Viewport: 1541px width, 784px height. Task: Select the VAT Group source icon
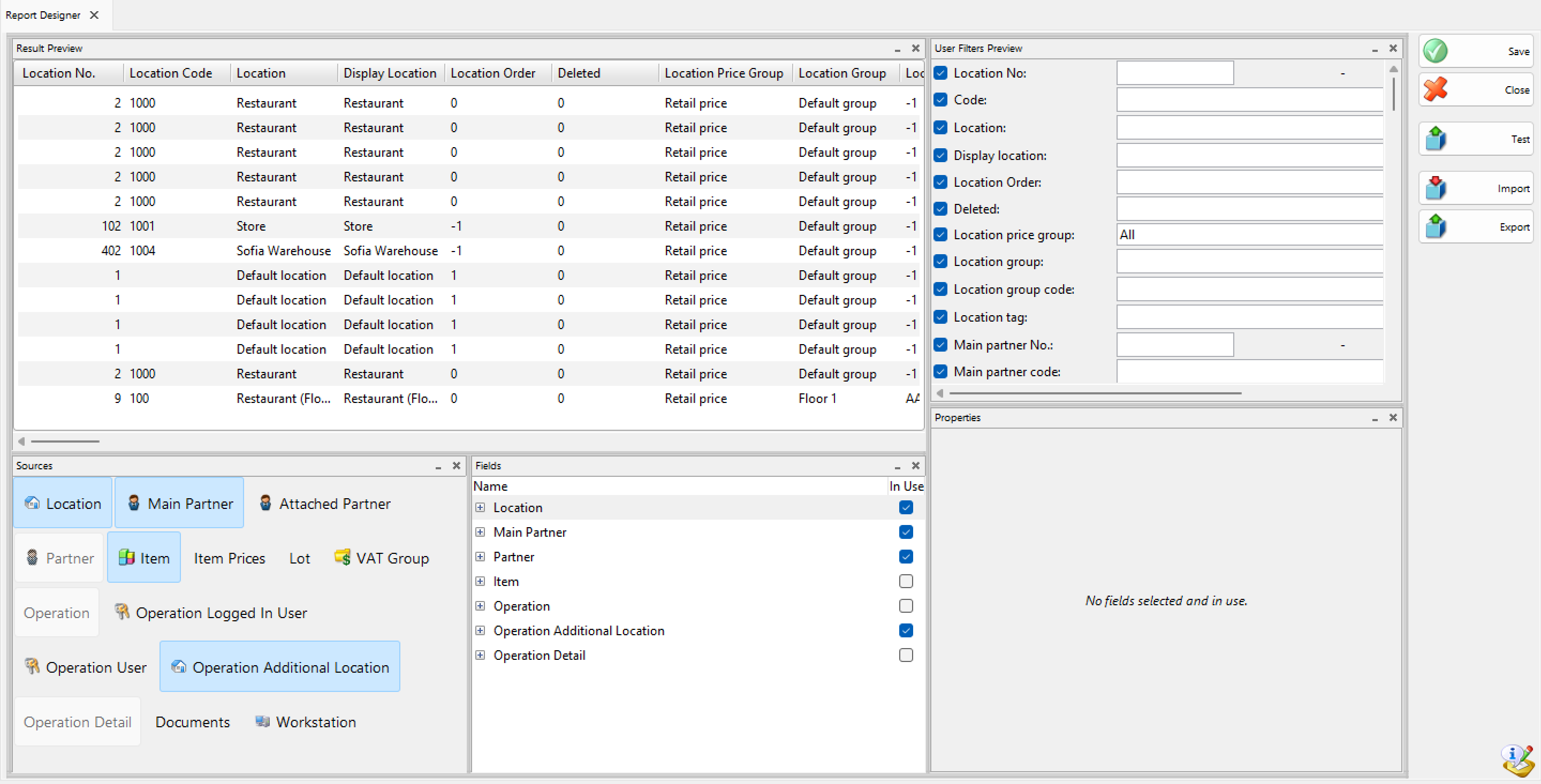(343, 557)
